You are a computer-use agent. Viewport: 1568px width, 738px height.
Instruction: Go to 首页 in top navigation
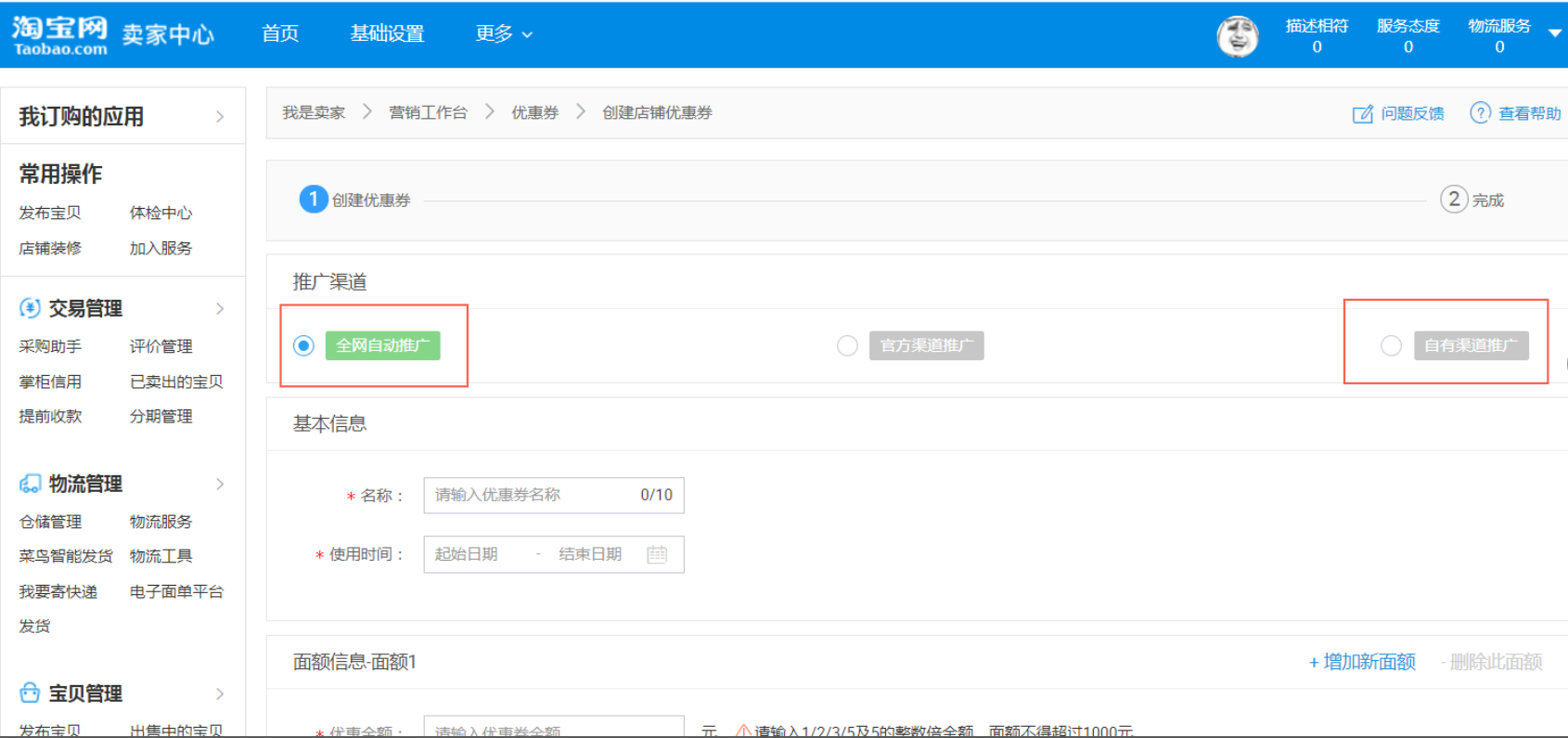point(280,33)
